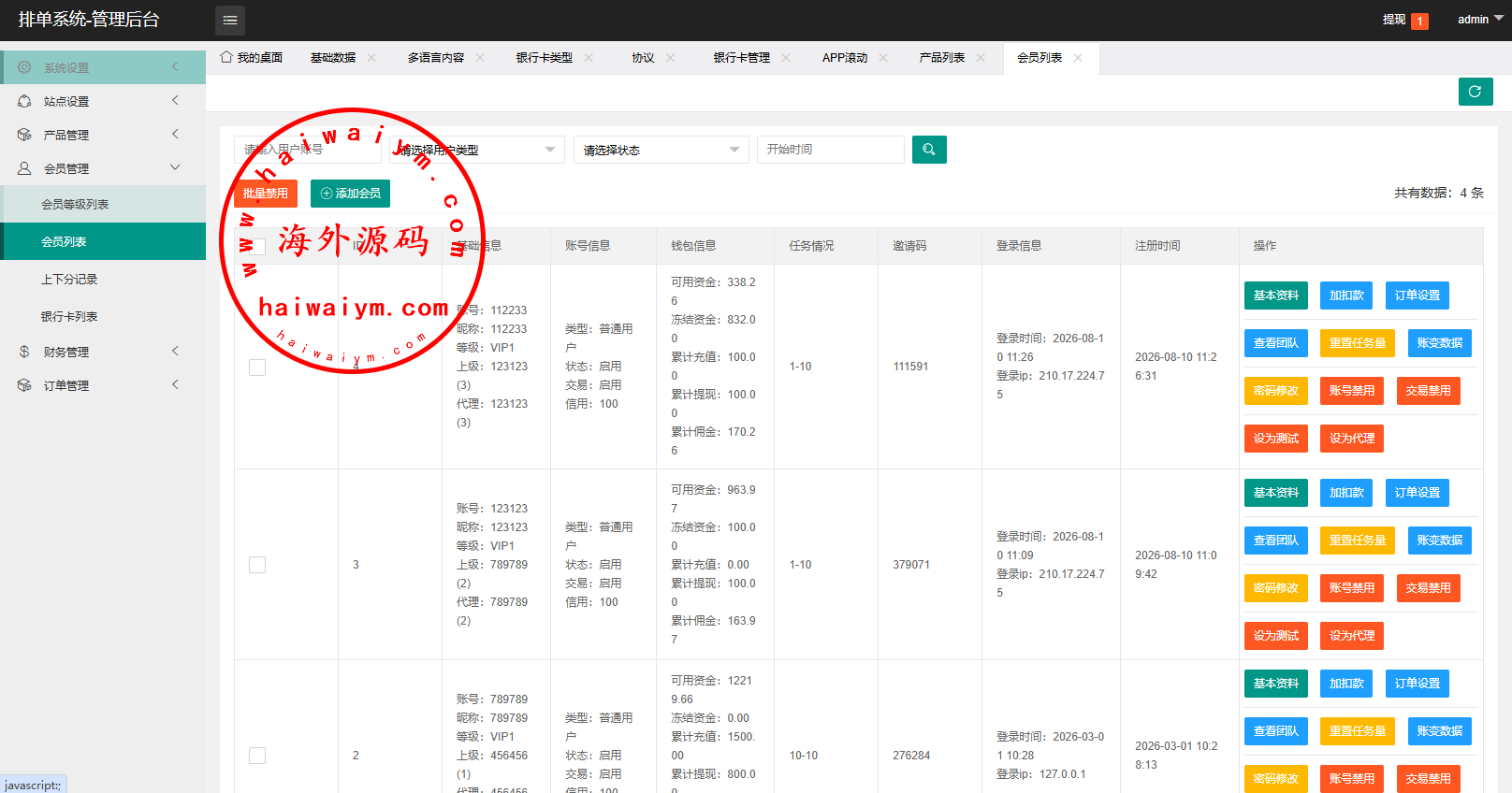Open the 请选择状态 dropdown

click(x=661, y=150)
